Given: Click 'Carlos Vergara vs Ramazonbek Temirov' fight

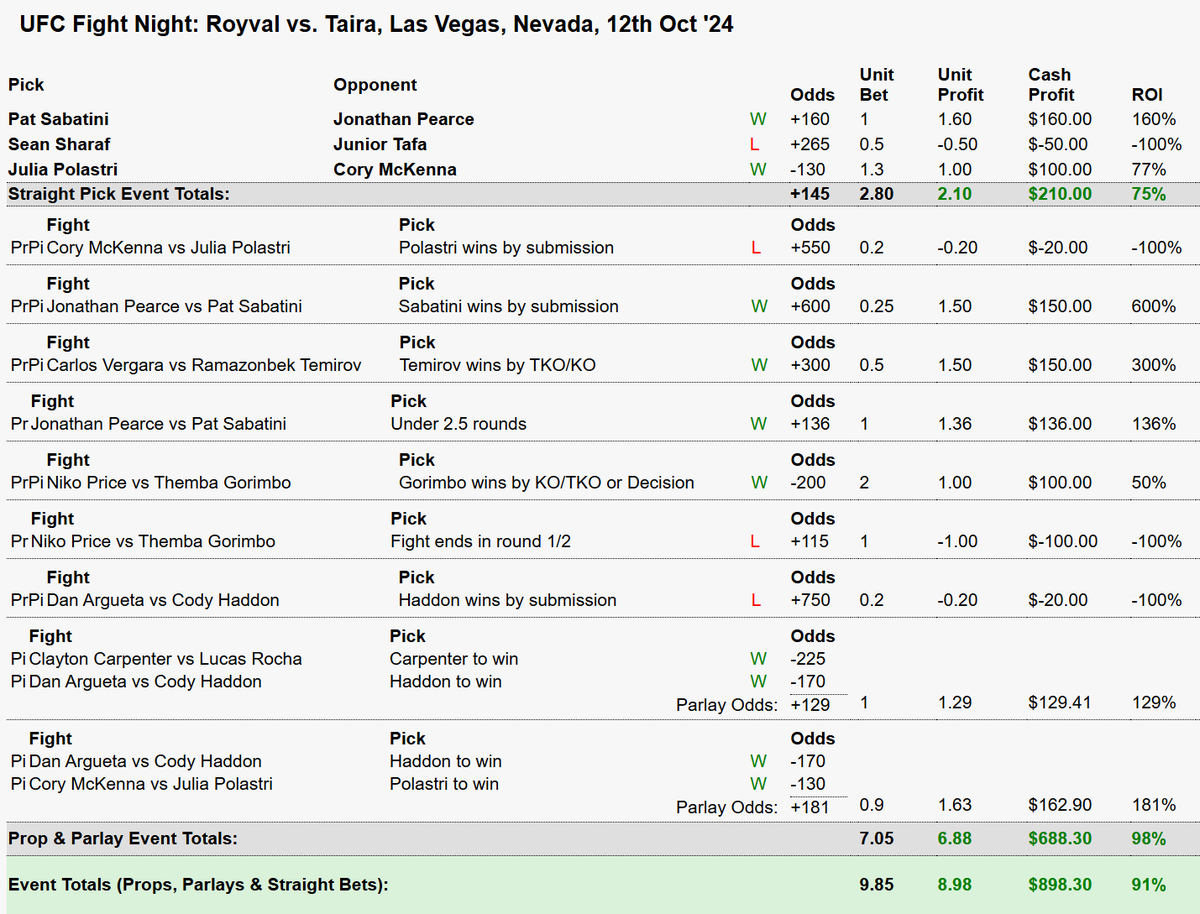Looking at the screenshot, I should pyautogui.click(x=204, y=365).
